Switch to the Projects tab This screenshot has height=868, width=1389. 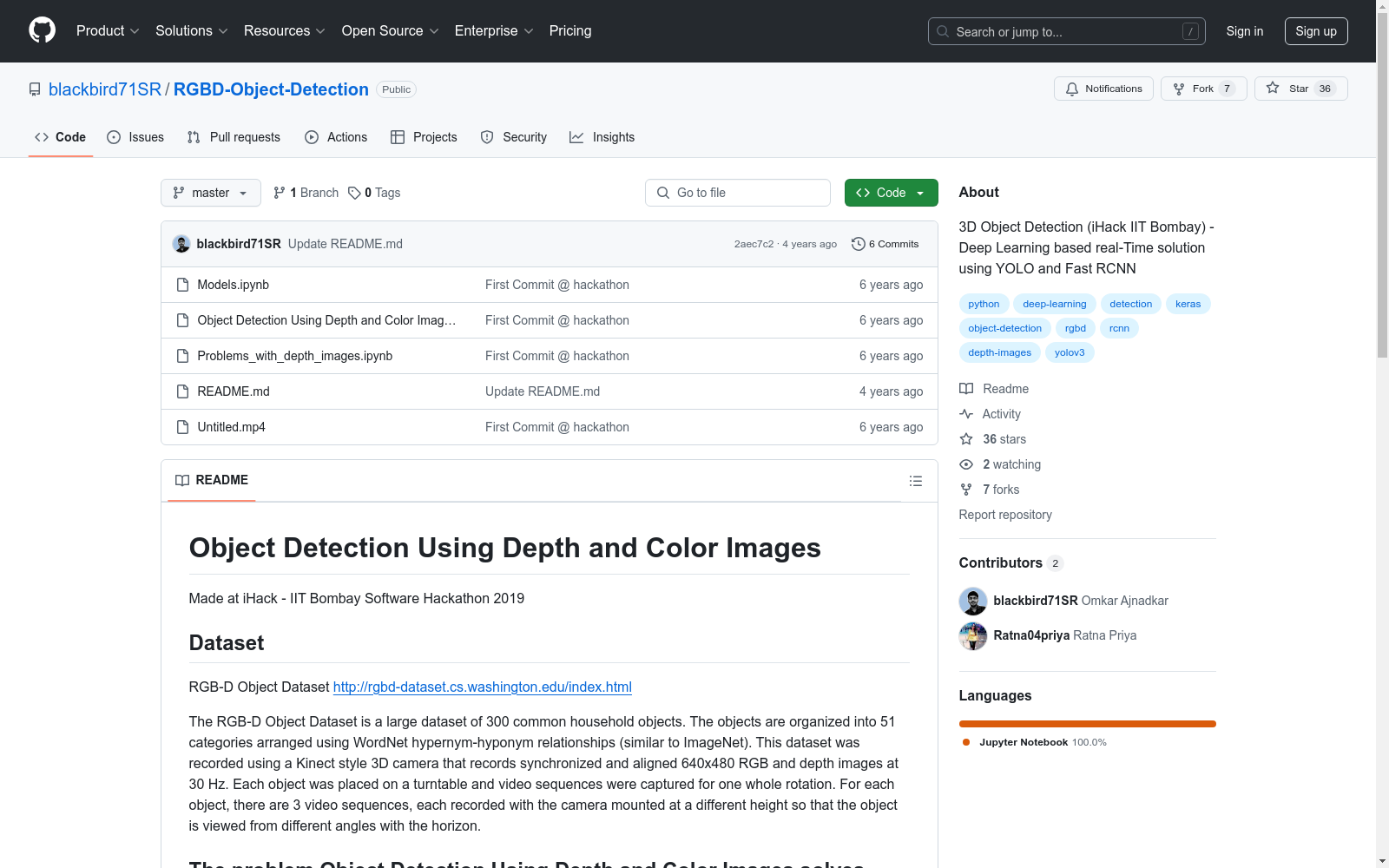click(x=424, y=137)
